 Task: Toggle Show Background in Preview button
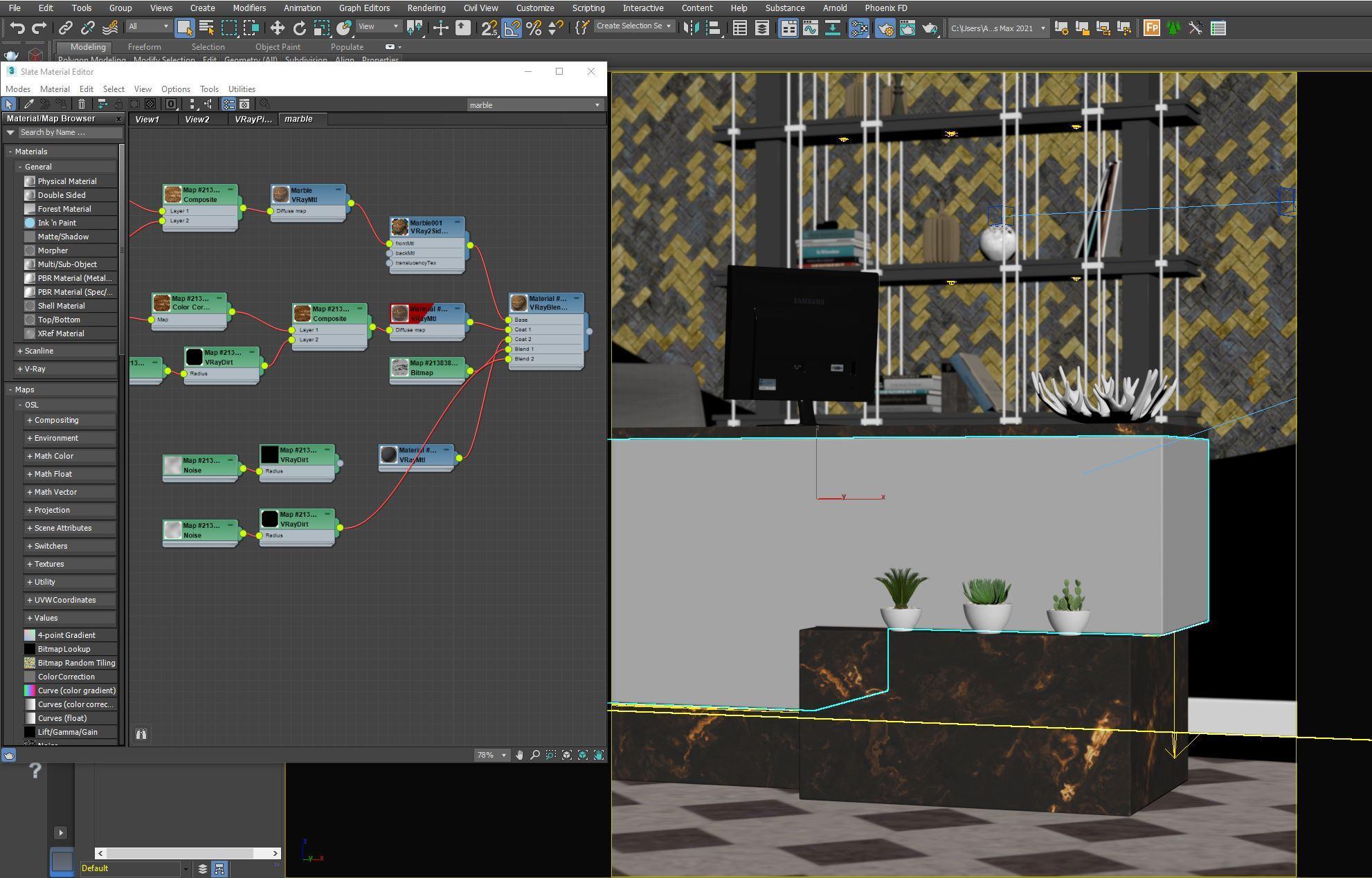[150, 104]
